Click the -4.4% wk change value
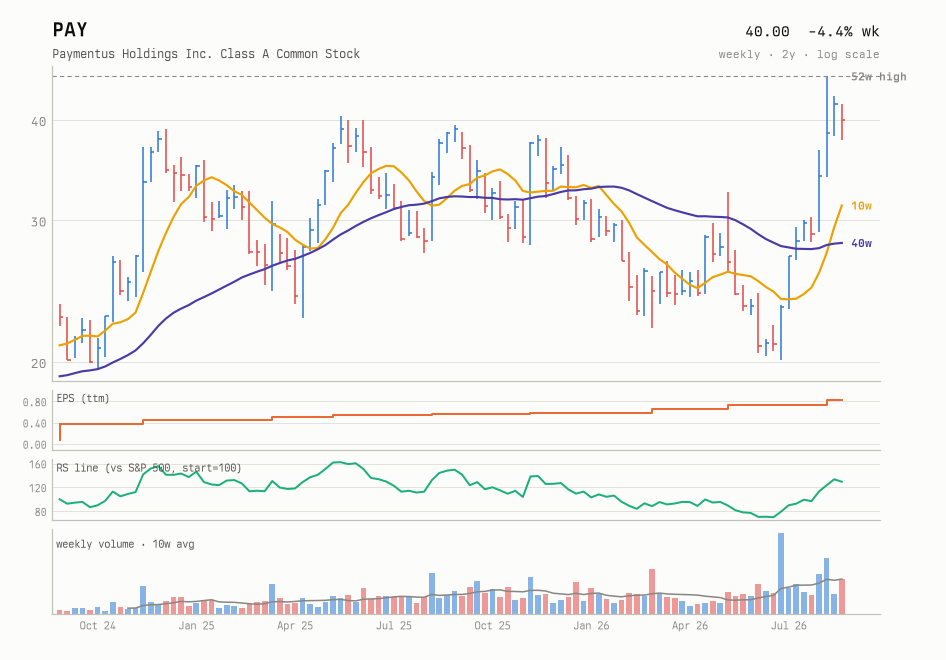This screenshot has height=660, width=946. [x=843, y=31]
